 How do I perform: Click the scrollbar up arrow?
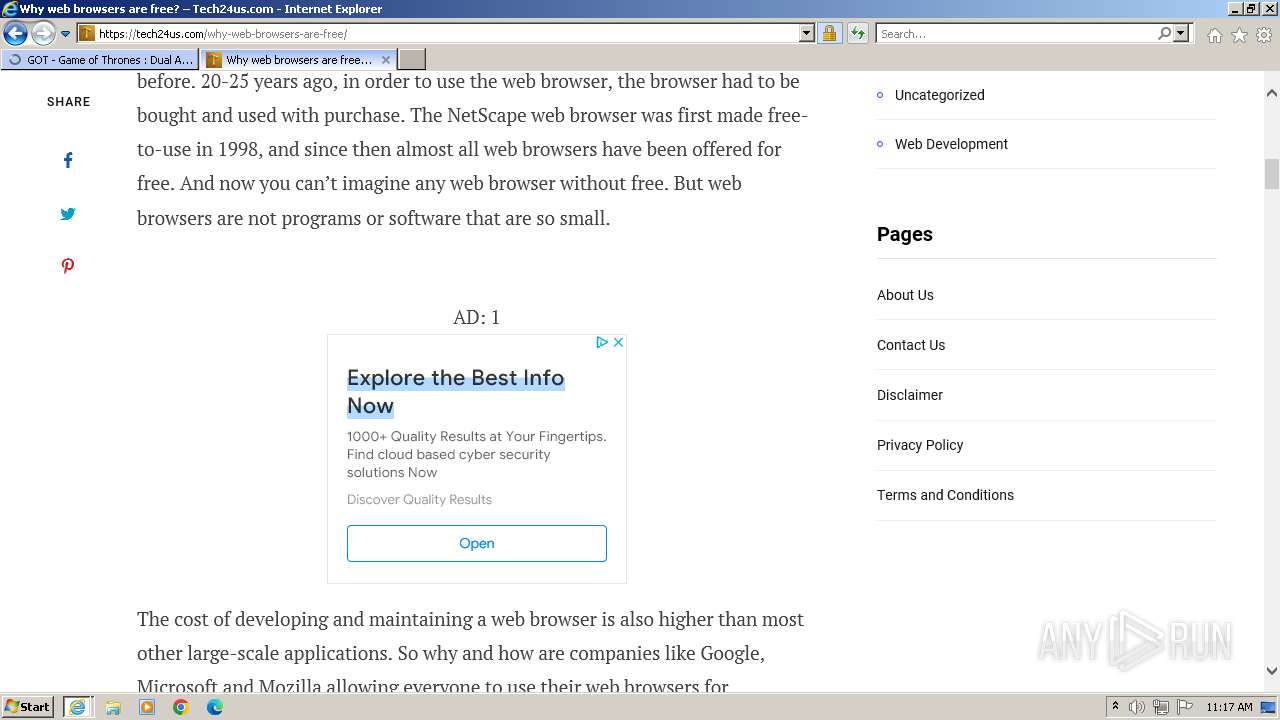[1271, 93]
